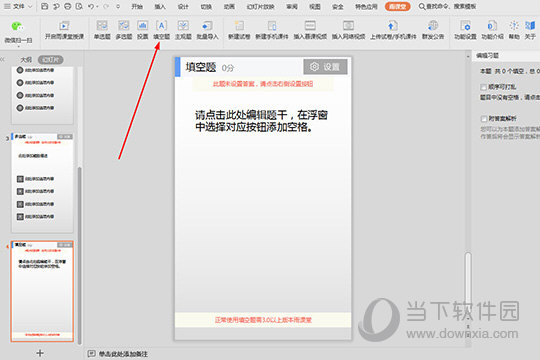Image resolution: width=540 pixels, height=360 pixels.
Task: Start Rain Classroom teaching 开启雨课堂授课
Action: point(64,30)
